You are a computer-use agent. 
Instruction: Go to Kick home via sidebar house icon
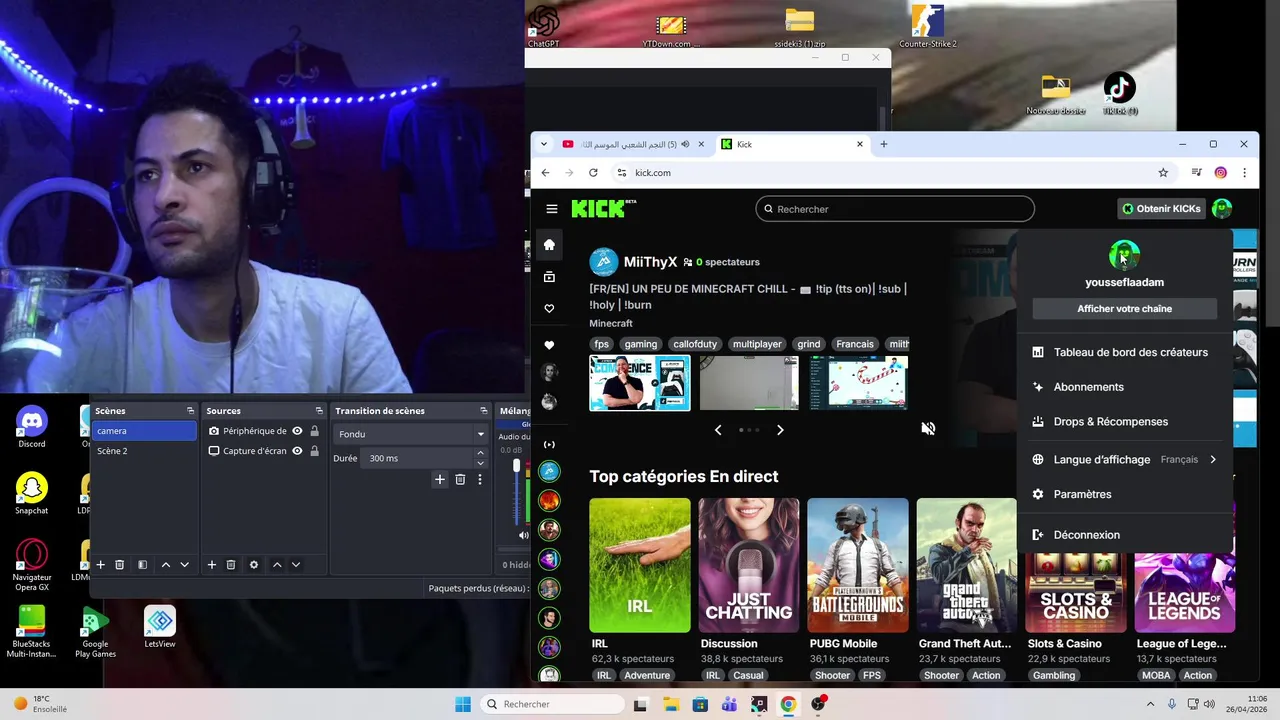549,244
